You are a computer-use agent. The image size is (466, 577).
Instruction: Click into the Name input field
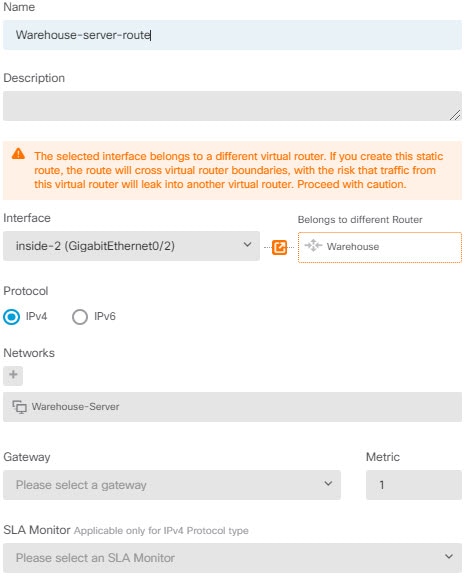tap(232, 35)
